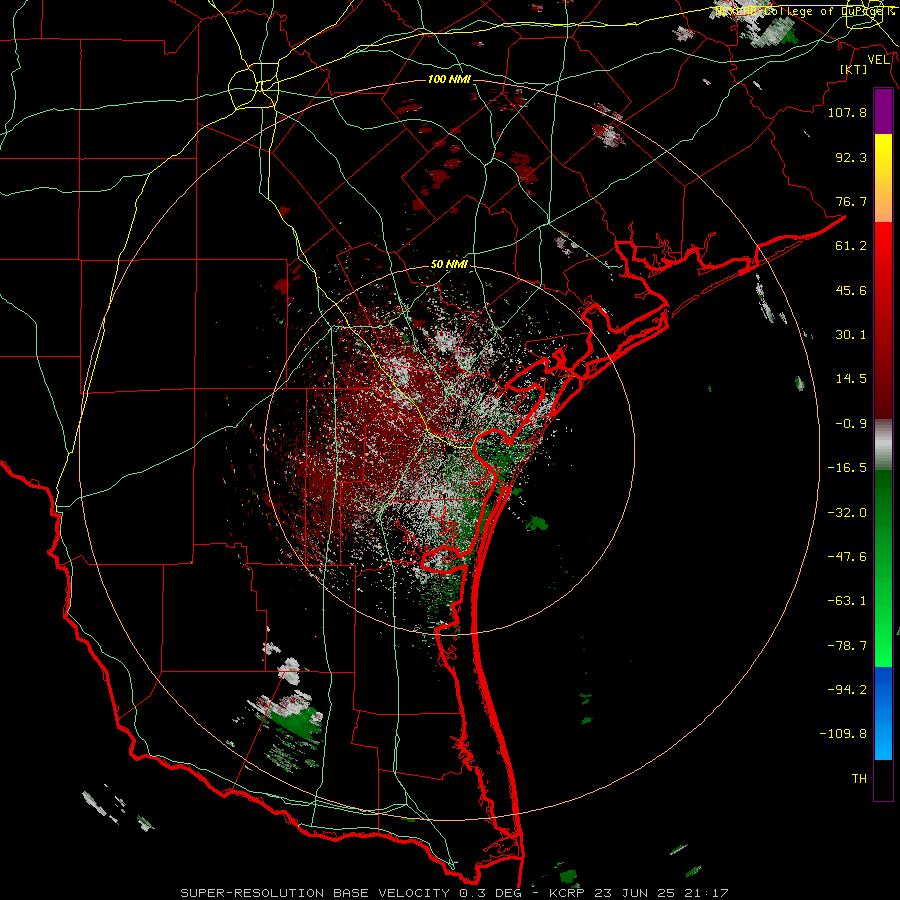This screenshot has width=900, height=900.
Task: Select the VEL legend title
Action: pos(878,60)
